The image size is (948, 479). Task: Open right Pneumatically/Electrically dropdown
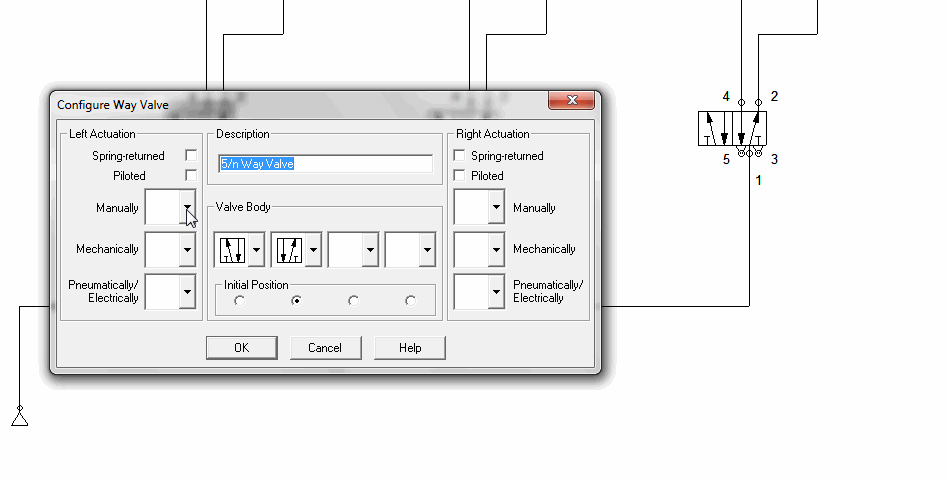click(x=496, y=292)
